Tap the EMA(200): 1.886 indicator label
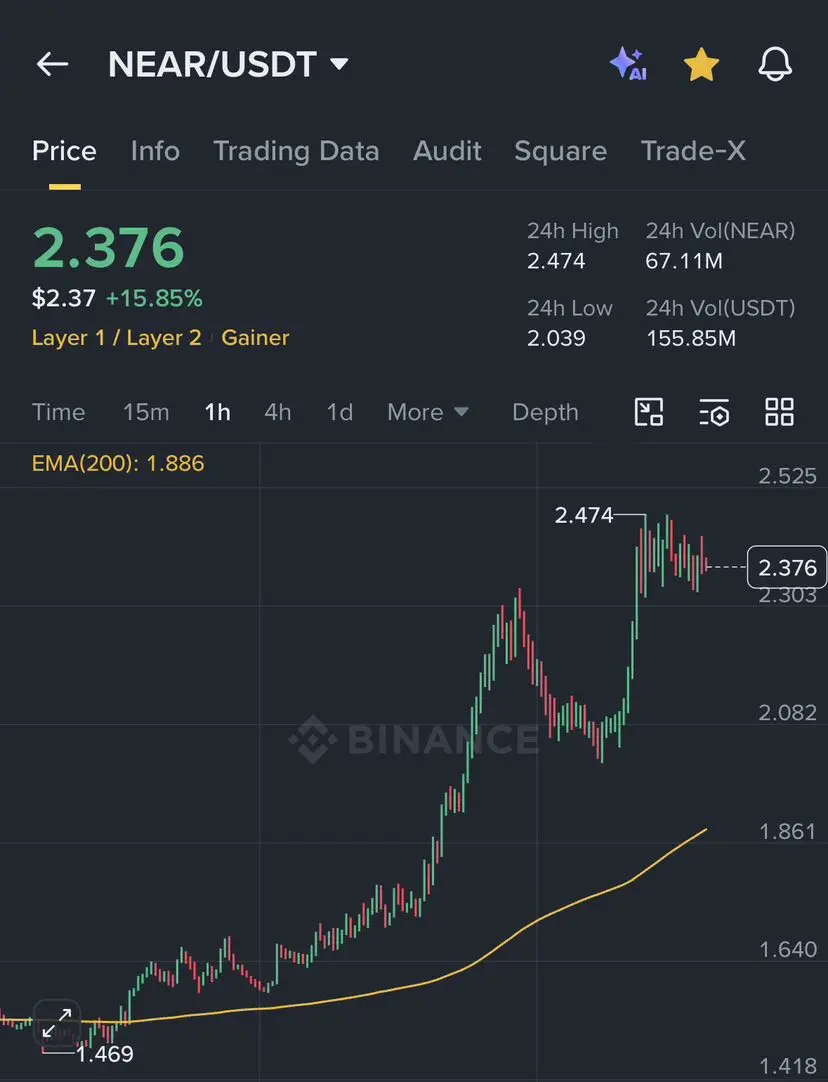Viewport: 828px width, 1082px height. point(118,463)
